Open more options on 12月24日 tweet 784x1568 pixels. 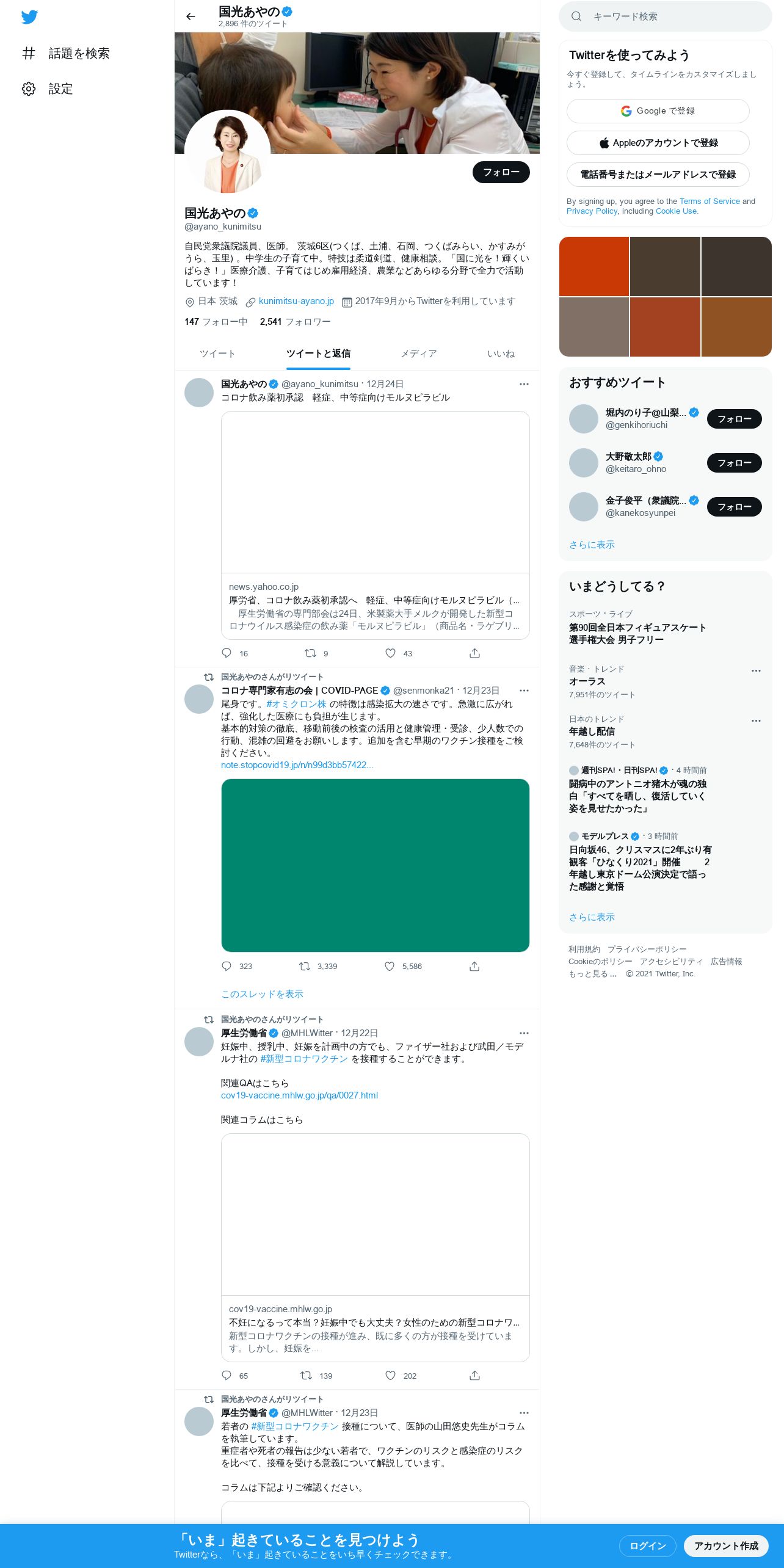pos(524,384)
